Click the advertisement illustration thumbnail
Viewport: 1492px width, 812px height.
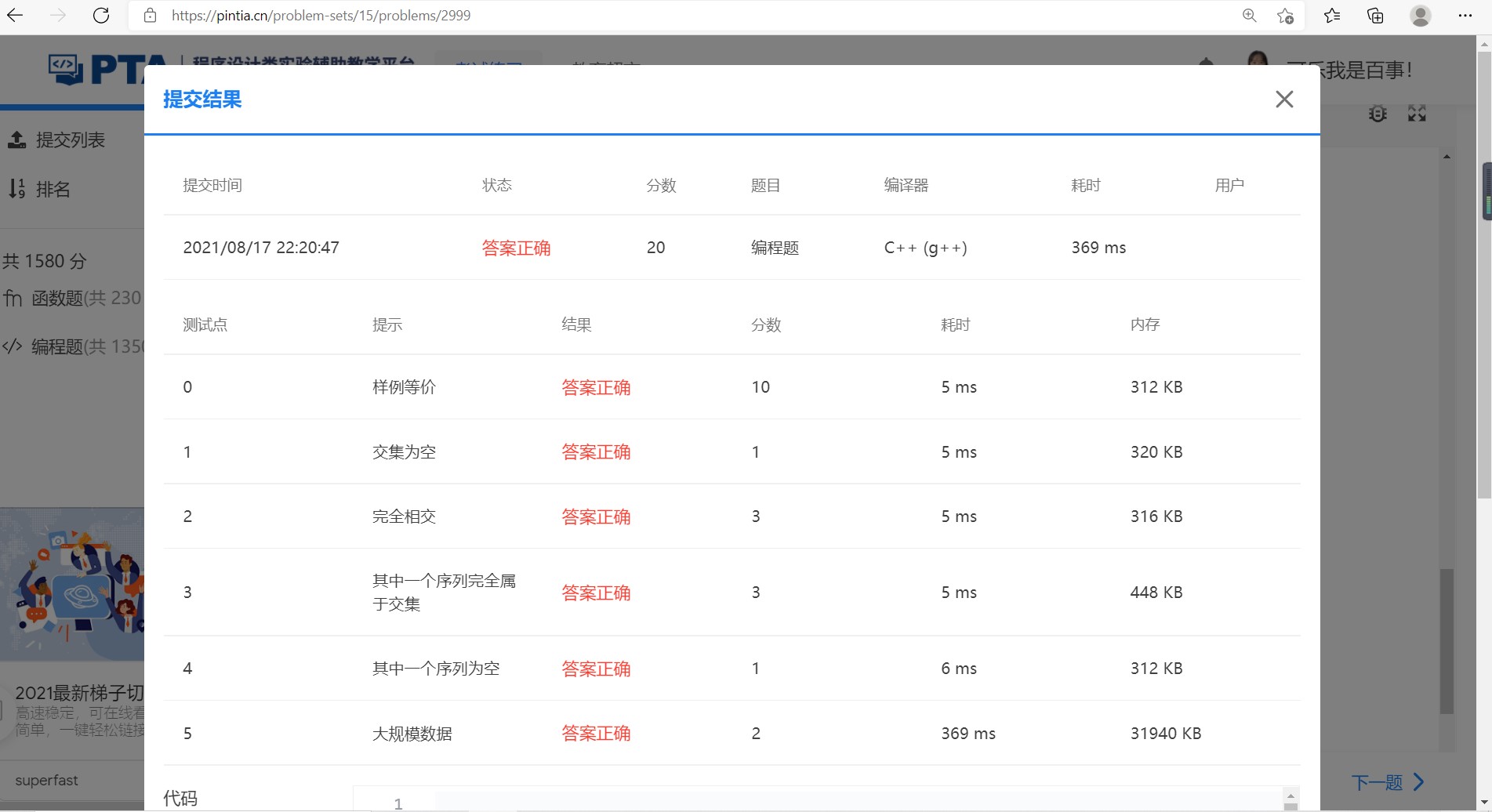(x=72, y=584)
